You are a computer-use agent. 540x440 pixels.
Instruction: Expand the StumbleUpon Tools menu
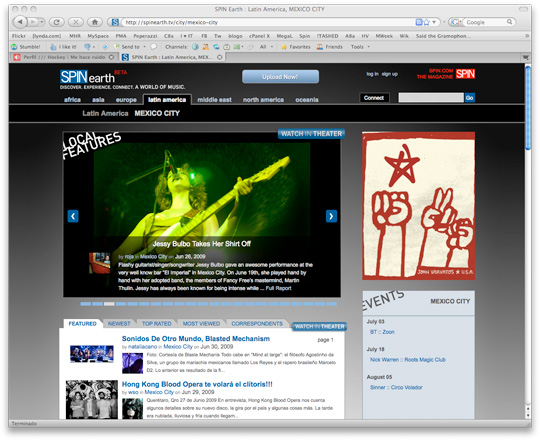point(360,47)
